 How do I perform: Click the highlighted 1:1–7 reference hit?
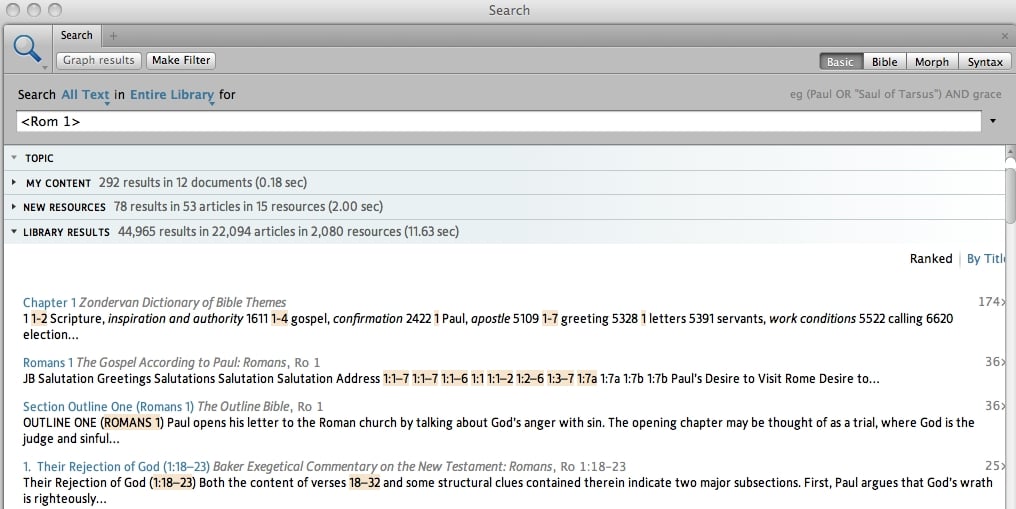tap(396, 379)
